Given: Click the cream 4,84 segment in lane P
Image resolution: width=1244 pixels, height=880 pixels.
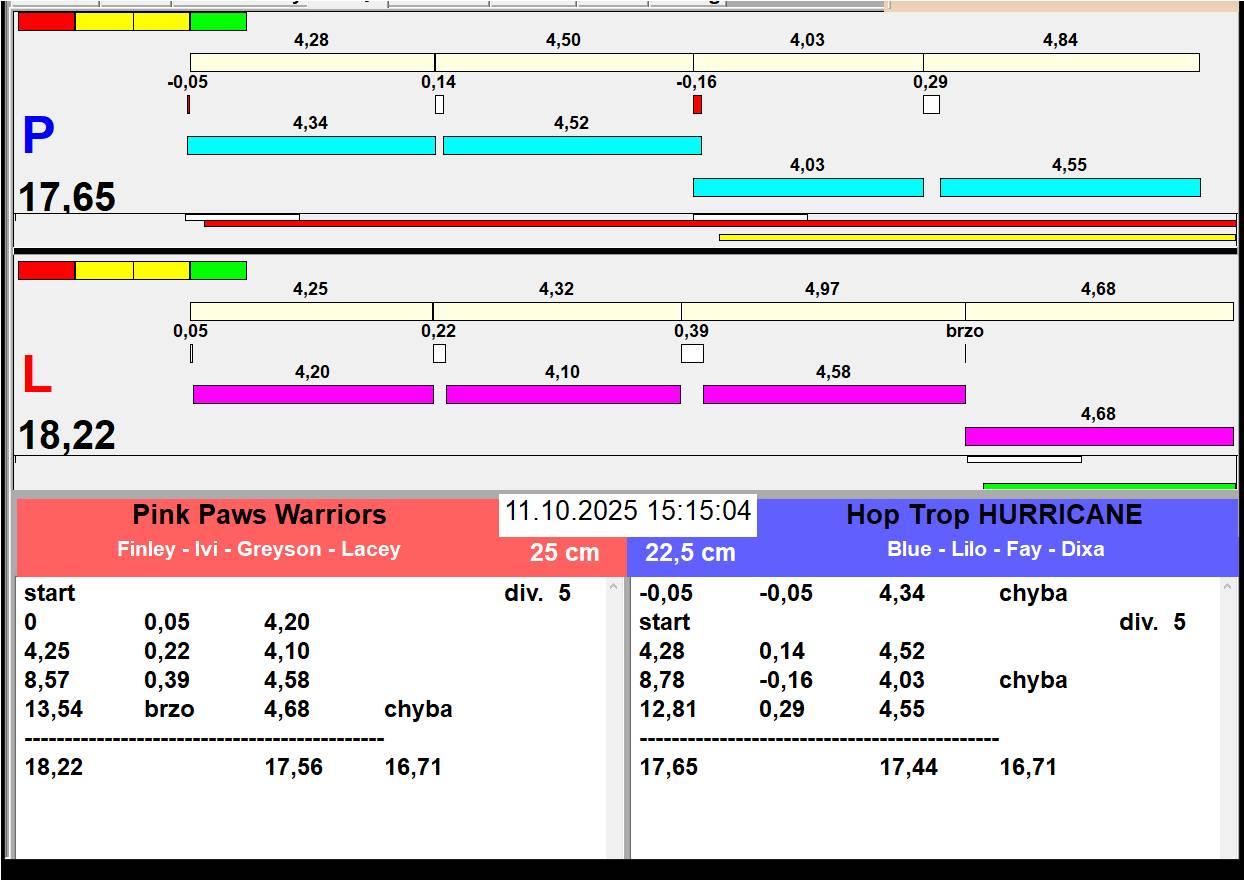Looking at the screenshot, I should 1061,62.
